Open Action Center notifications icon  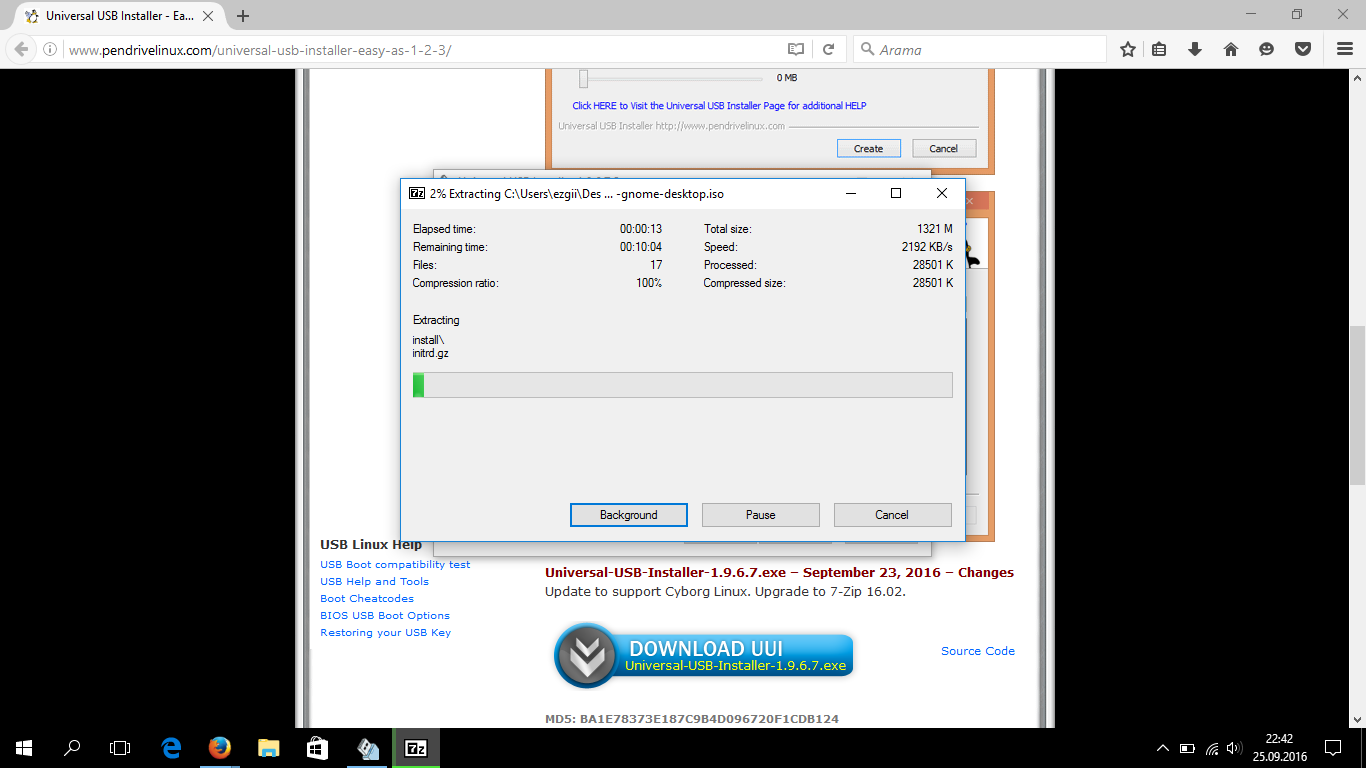click(1333, 747)
